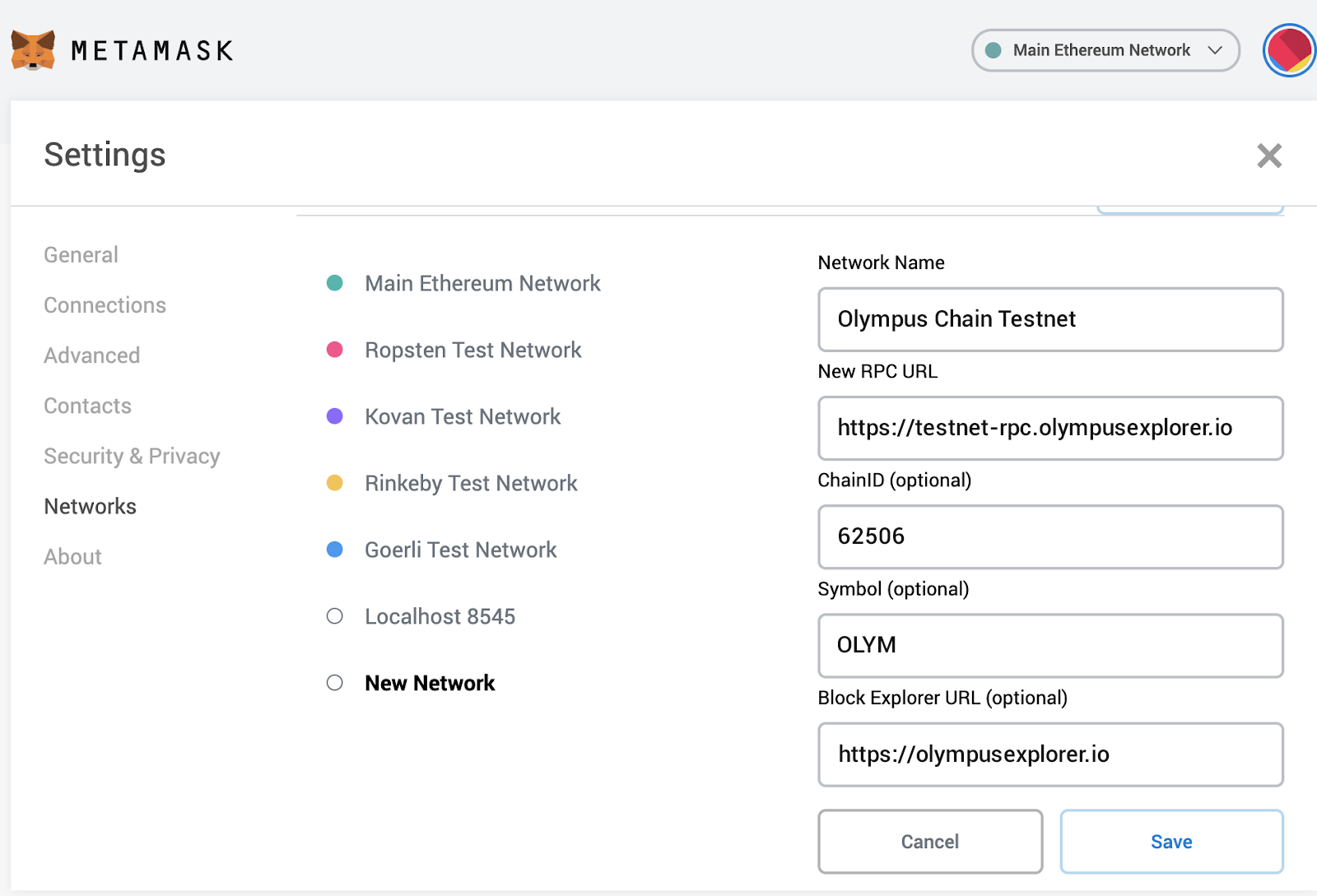Click the hollow circle next to New Network
This screenshot has width=1317, height=896.
point(334,683)
